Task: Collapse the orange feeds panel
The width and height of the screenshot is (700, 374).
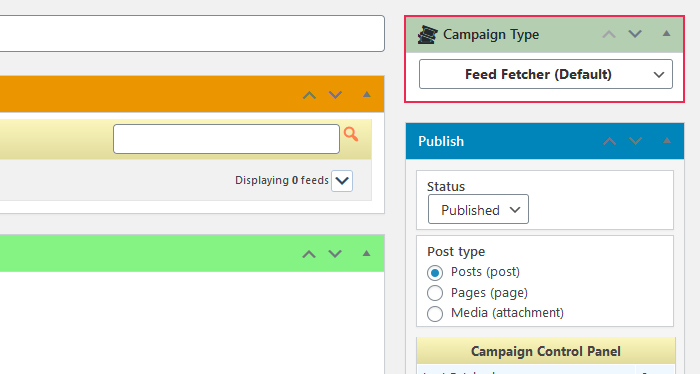Action: coord(367,94)
